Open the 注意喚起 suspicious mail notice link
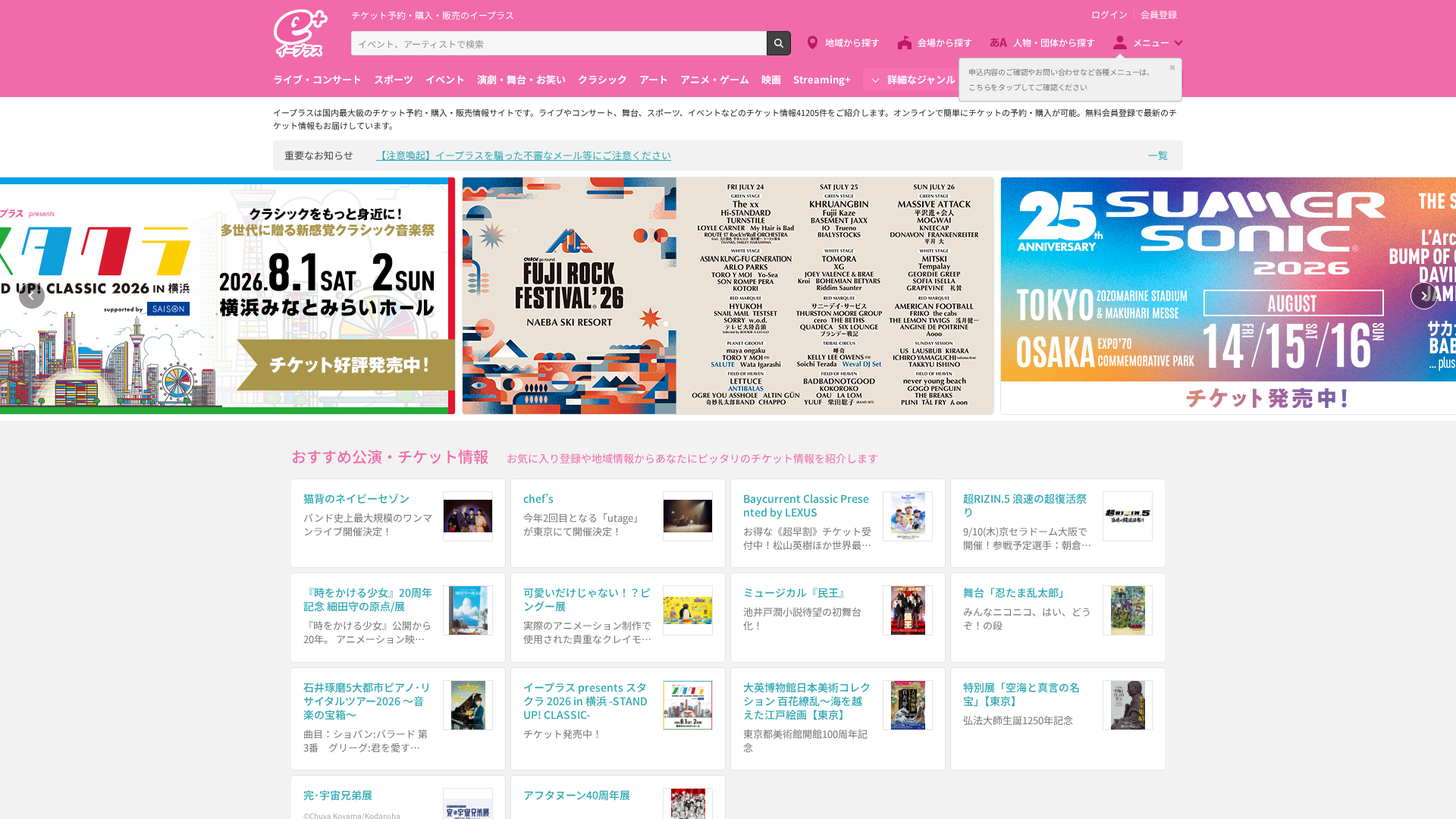 click(x=523, y=155)
